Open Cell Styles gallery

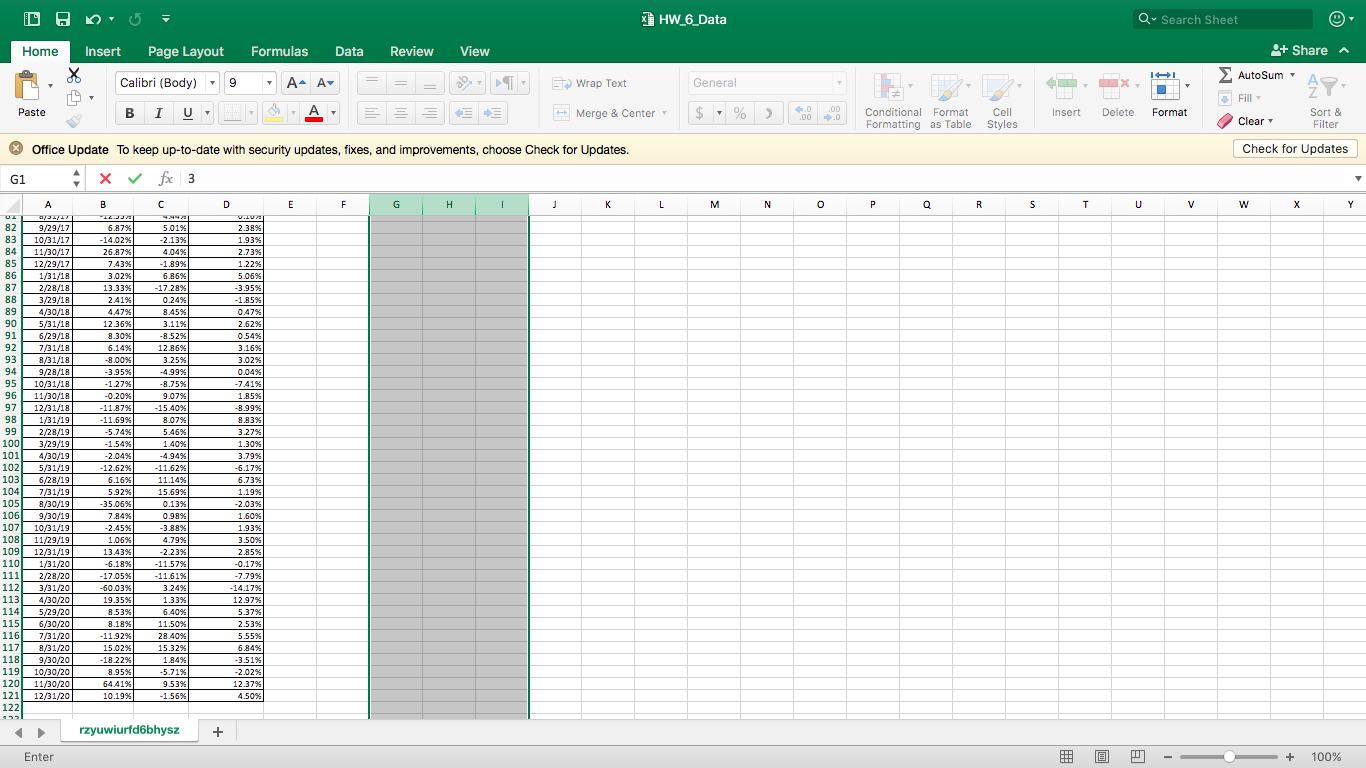click(1002, 102)
